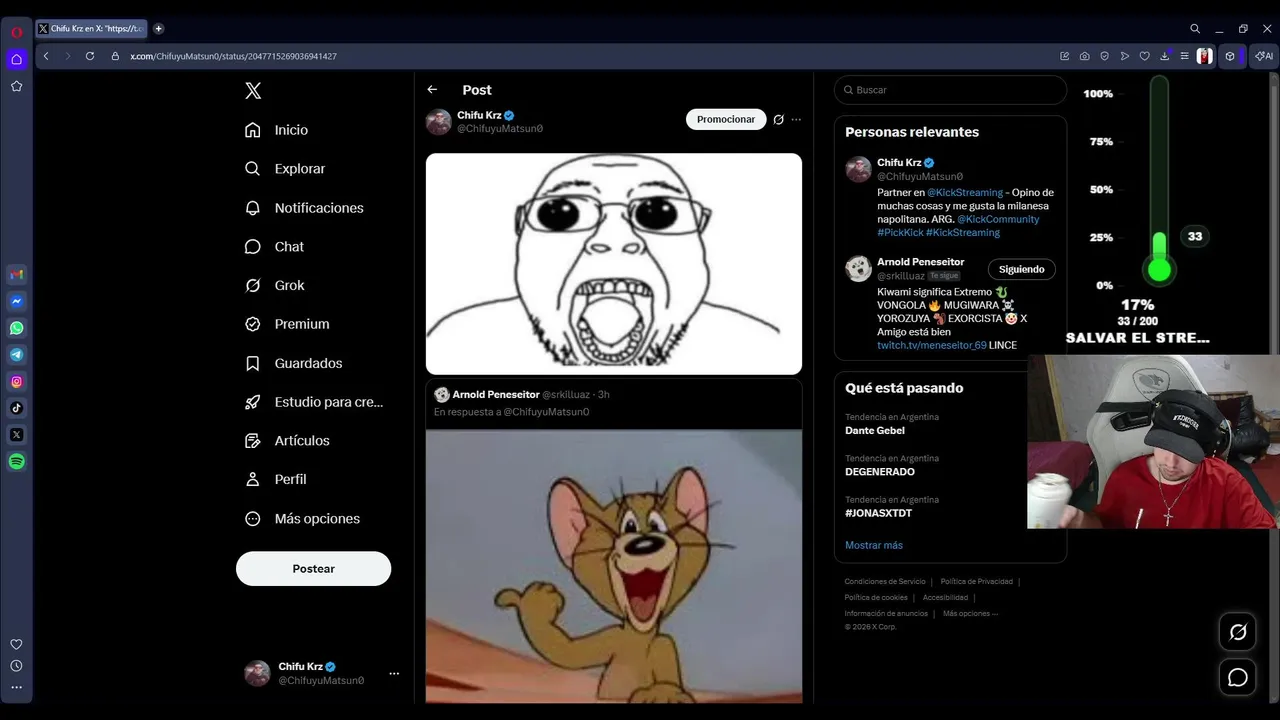Click the Opera logo menu
The height and width of the screenshot is (720, 1280).
16,32
